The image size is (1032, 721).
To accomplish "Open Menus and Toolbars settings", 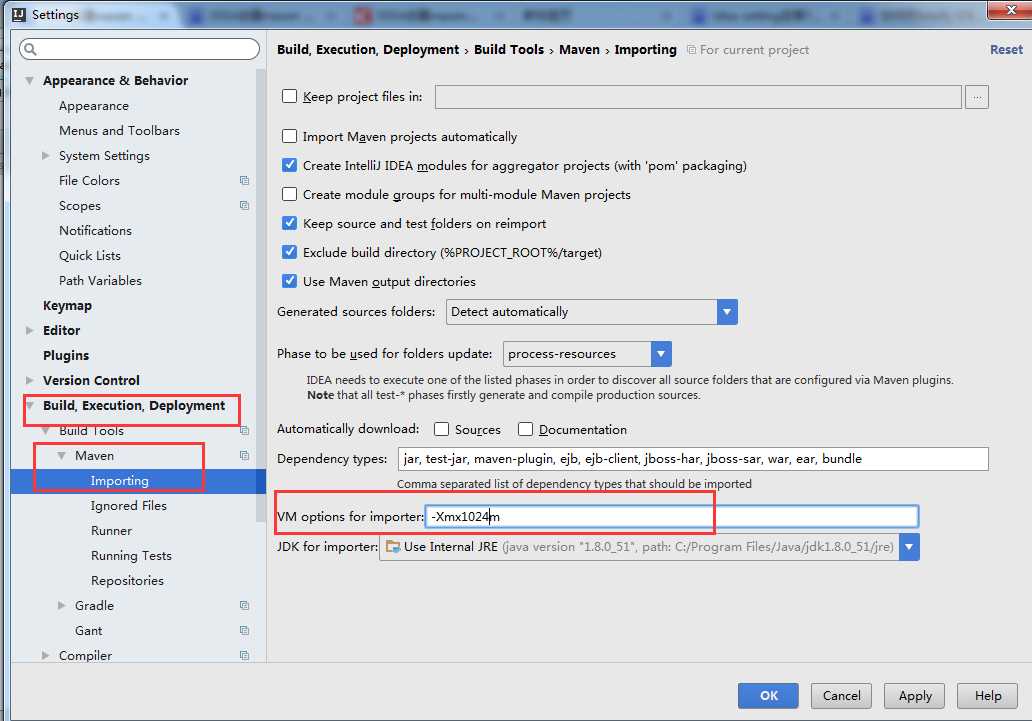I will pyautogui.click(x=119, y=130).
